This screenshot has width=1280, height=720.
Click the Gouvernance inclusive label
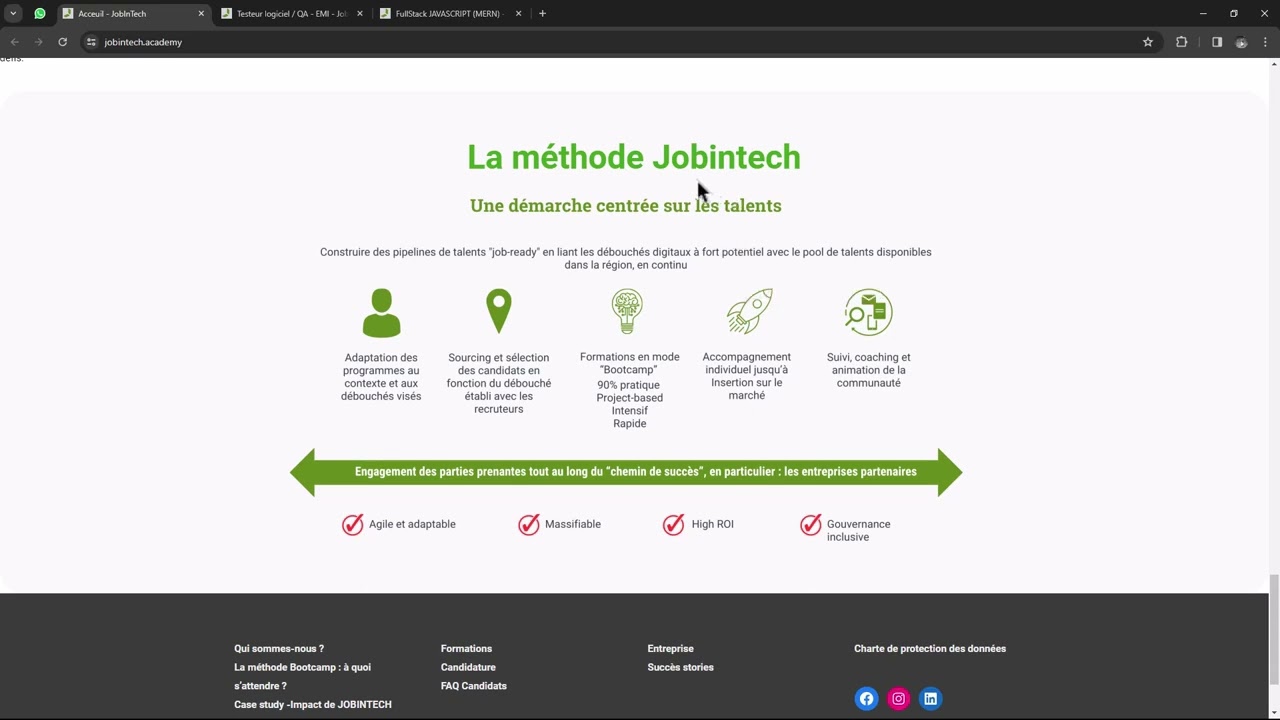pos(858,530)
